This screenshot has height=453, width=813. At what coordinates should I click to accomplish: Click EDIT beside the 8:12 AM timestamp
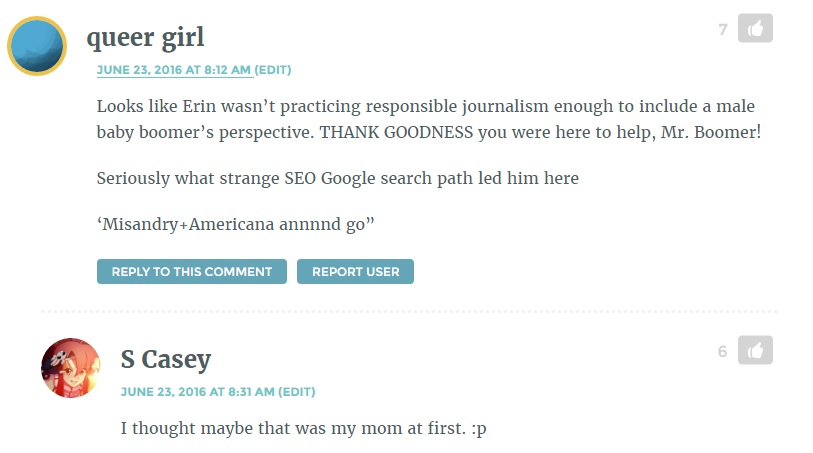[273, 70]
